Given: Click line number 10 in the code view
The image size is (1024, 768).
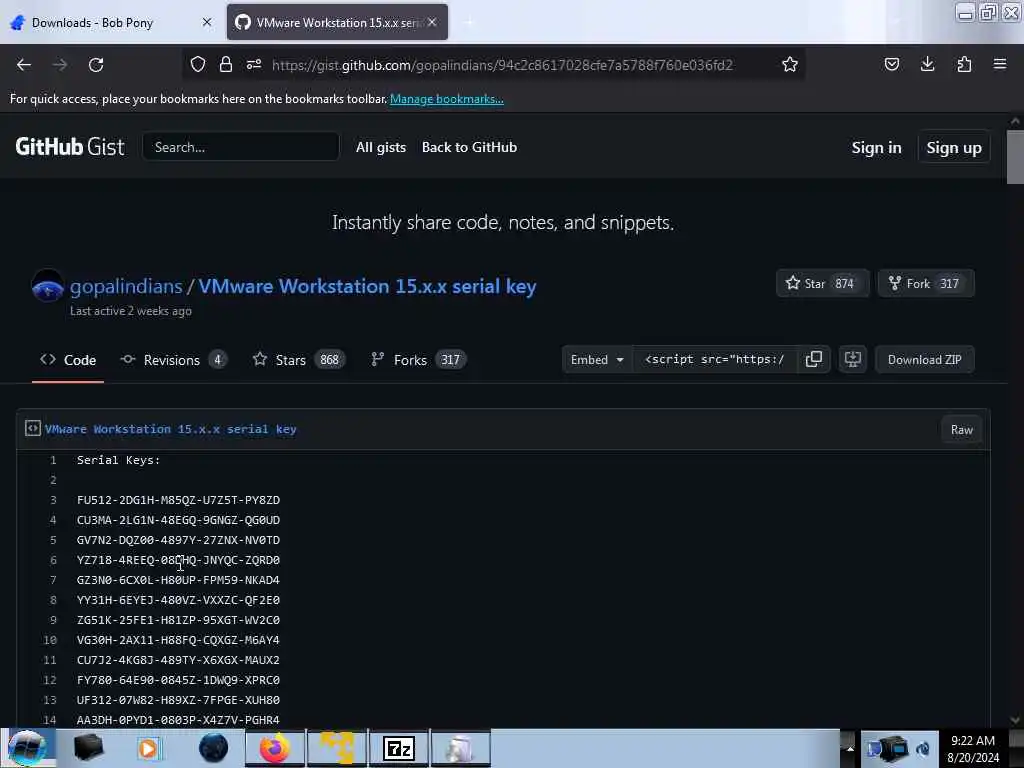Looking at the screenshot, I should click(50, 640).
